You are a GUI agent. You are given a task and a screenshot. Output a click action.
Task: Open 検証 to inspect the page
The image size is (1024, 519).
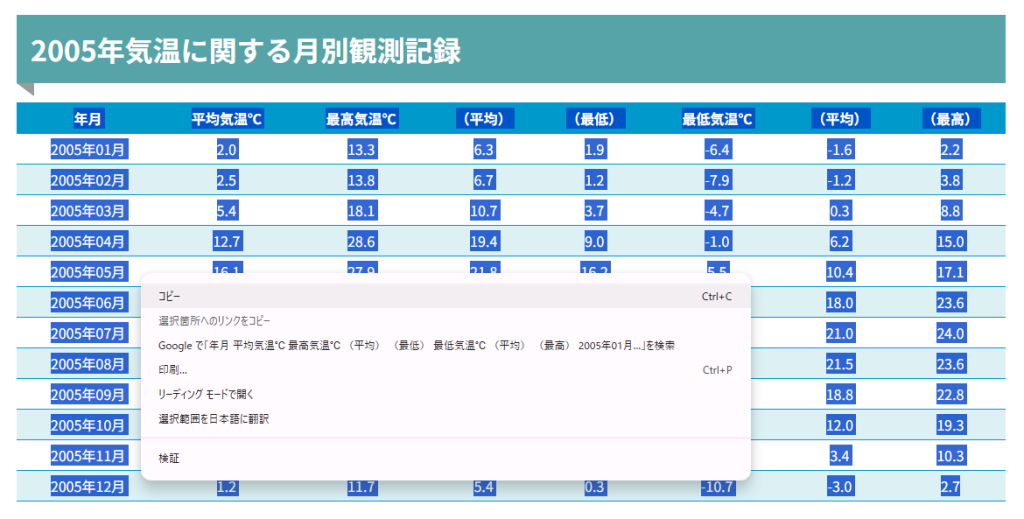169,458
